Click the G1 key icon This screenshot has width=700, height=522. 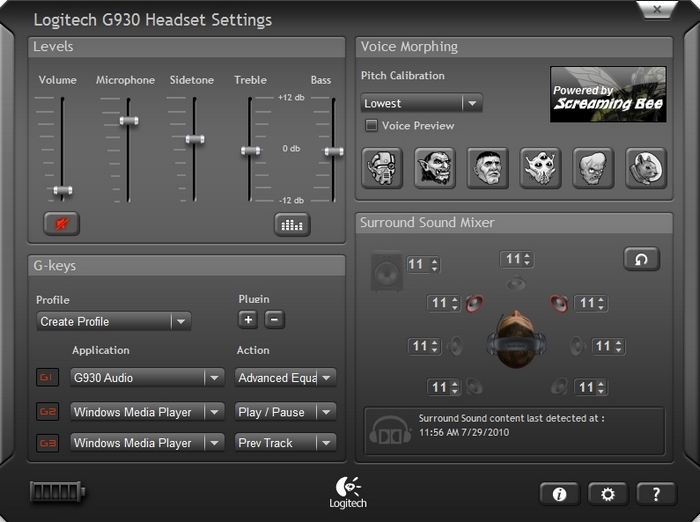click(47, 377)
